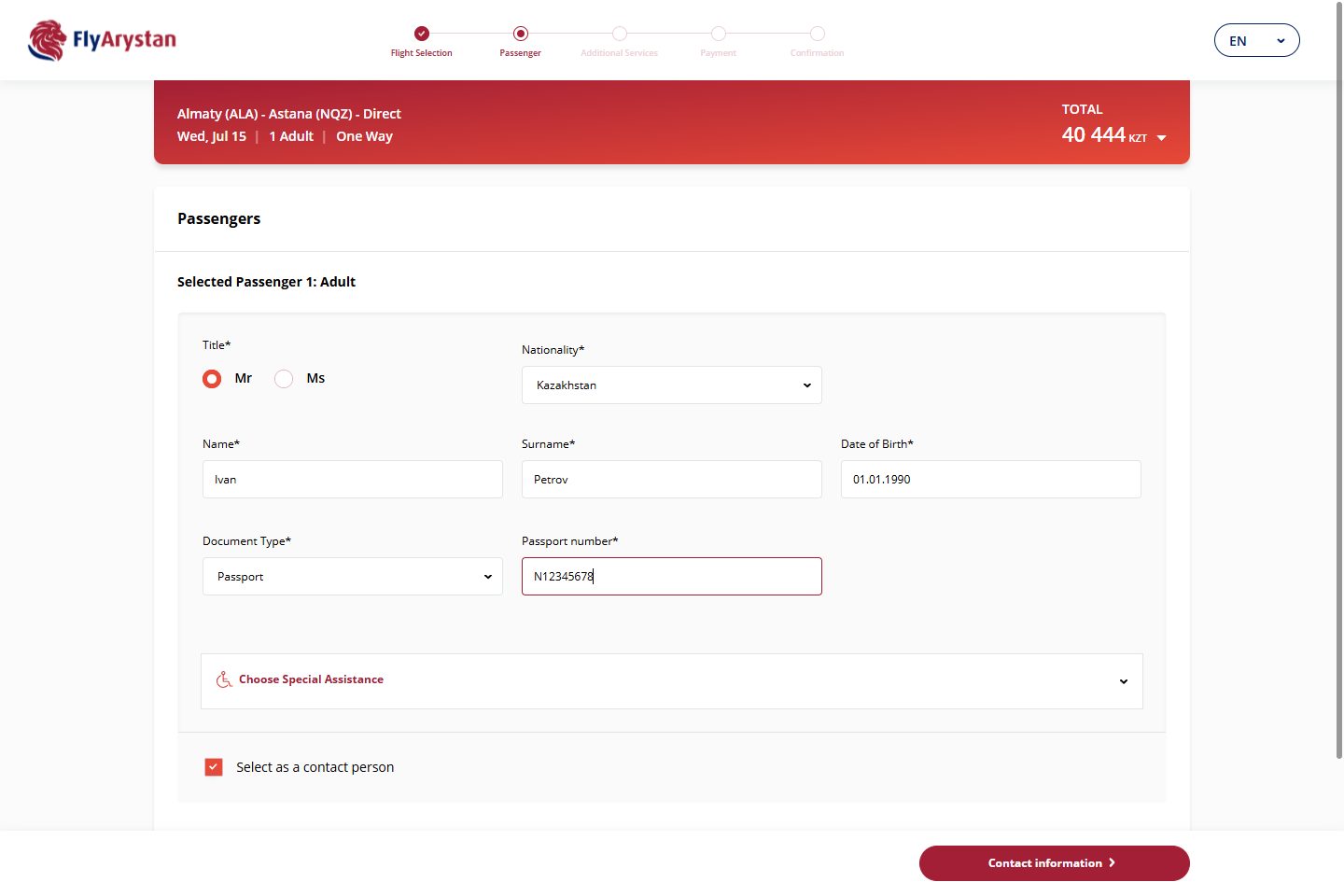Click the Passenger step circle indicator
The height and width of the screenshot is (896, 1344).
521,34
